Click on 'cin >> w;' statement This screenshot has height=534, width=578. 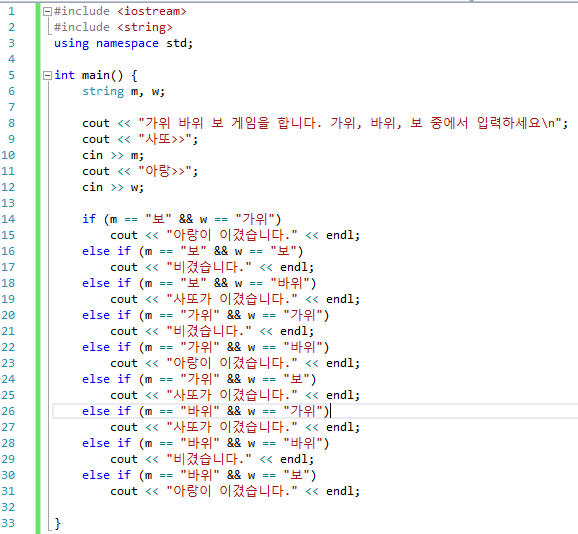click(113, 188)
